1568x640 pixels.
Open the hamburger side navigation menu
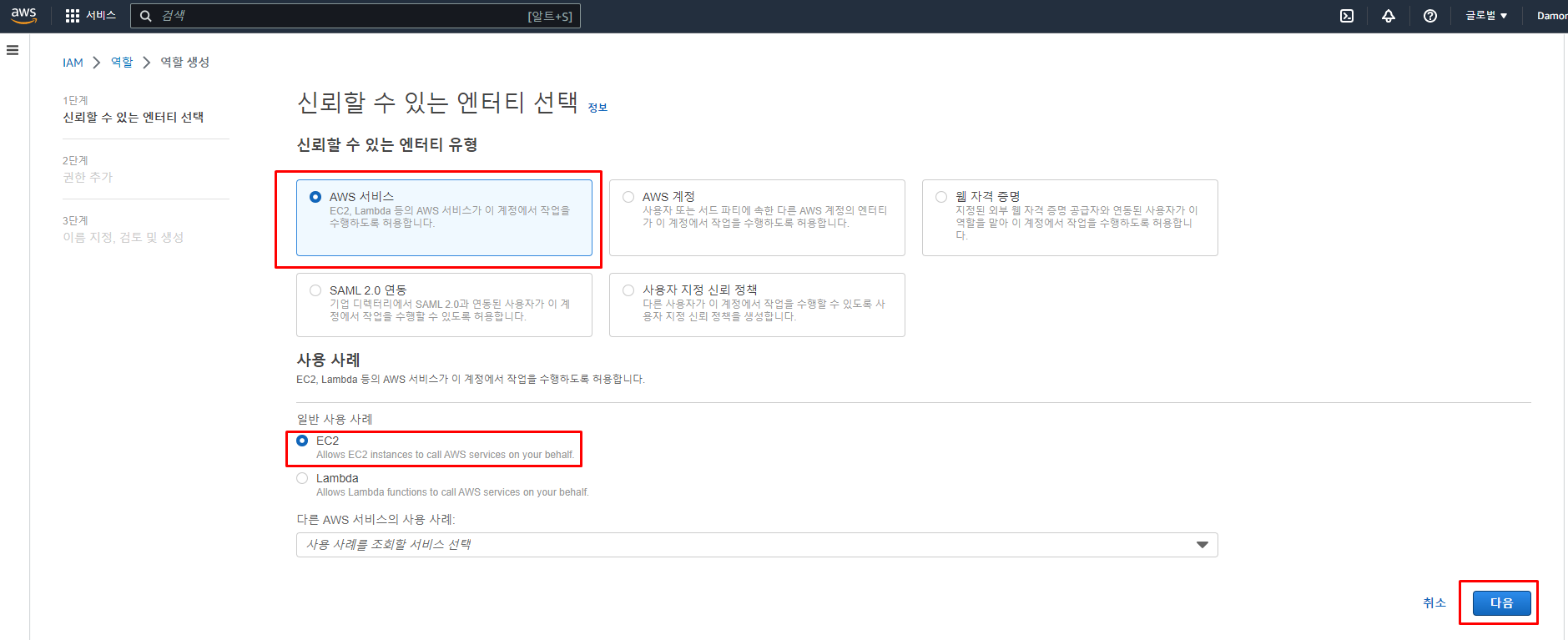tap(13, 50)
